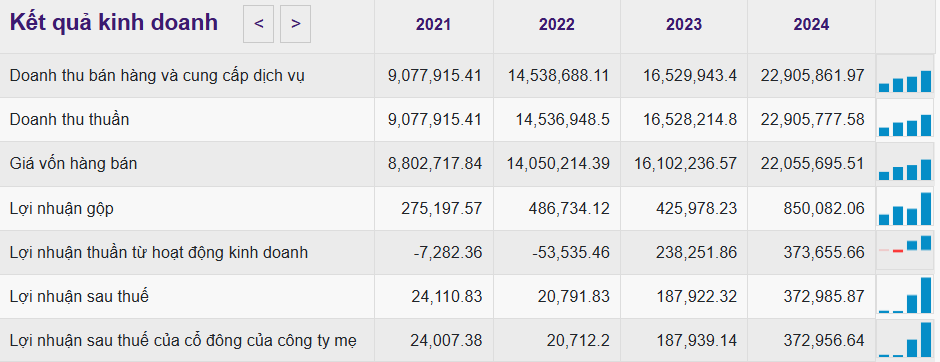The image size is (940, 362).
Task: Open the chart for Lợi nhuận sau thuế công ty mẹ
Action: point(905,339)
